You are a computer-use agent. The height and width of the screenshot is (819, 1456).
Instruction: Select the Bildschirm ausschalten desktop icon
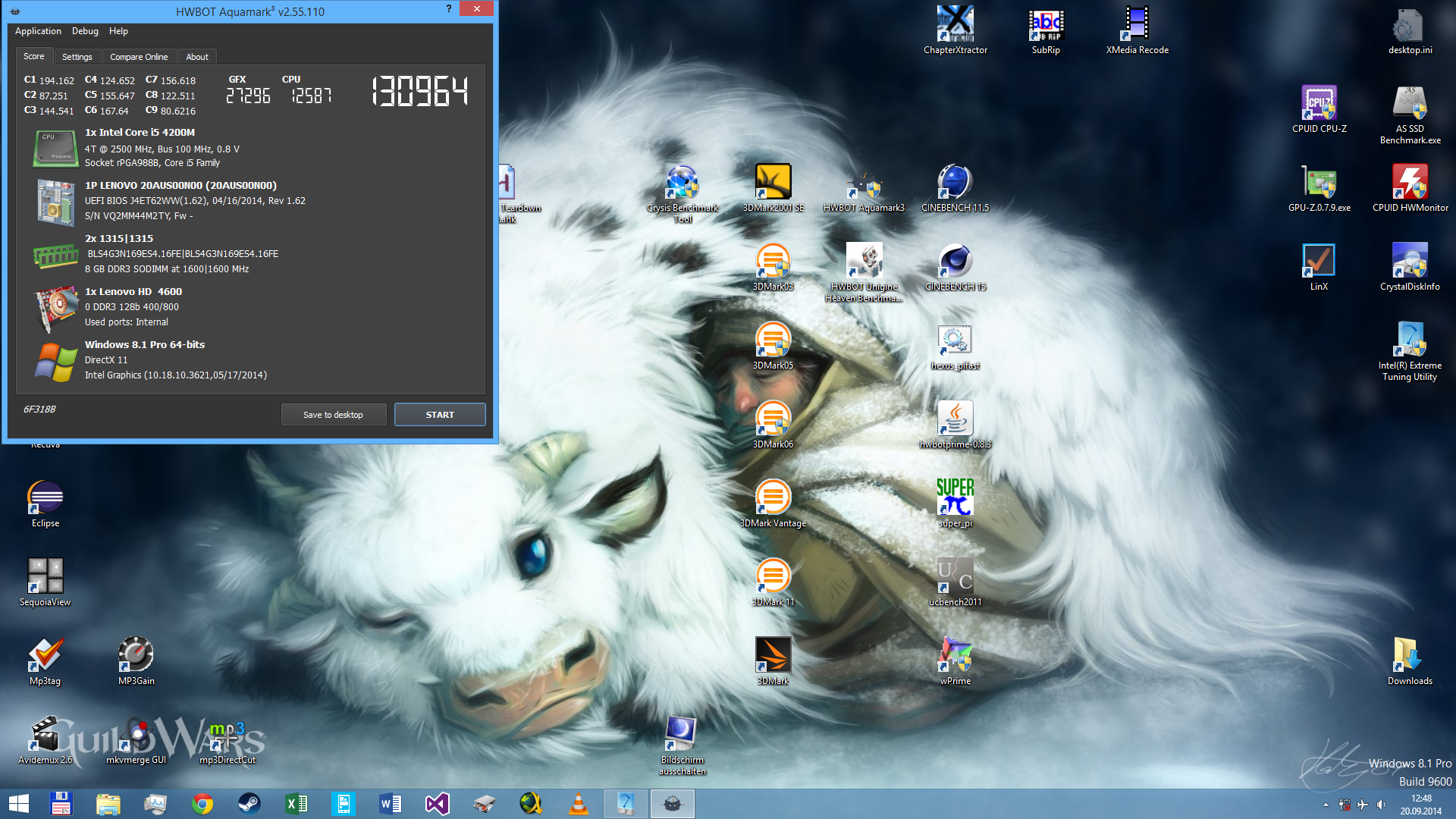coord(682,746)
